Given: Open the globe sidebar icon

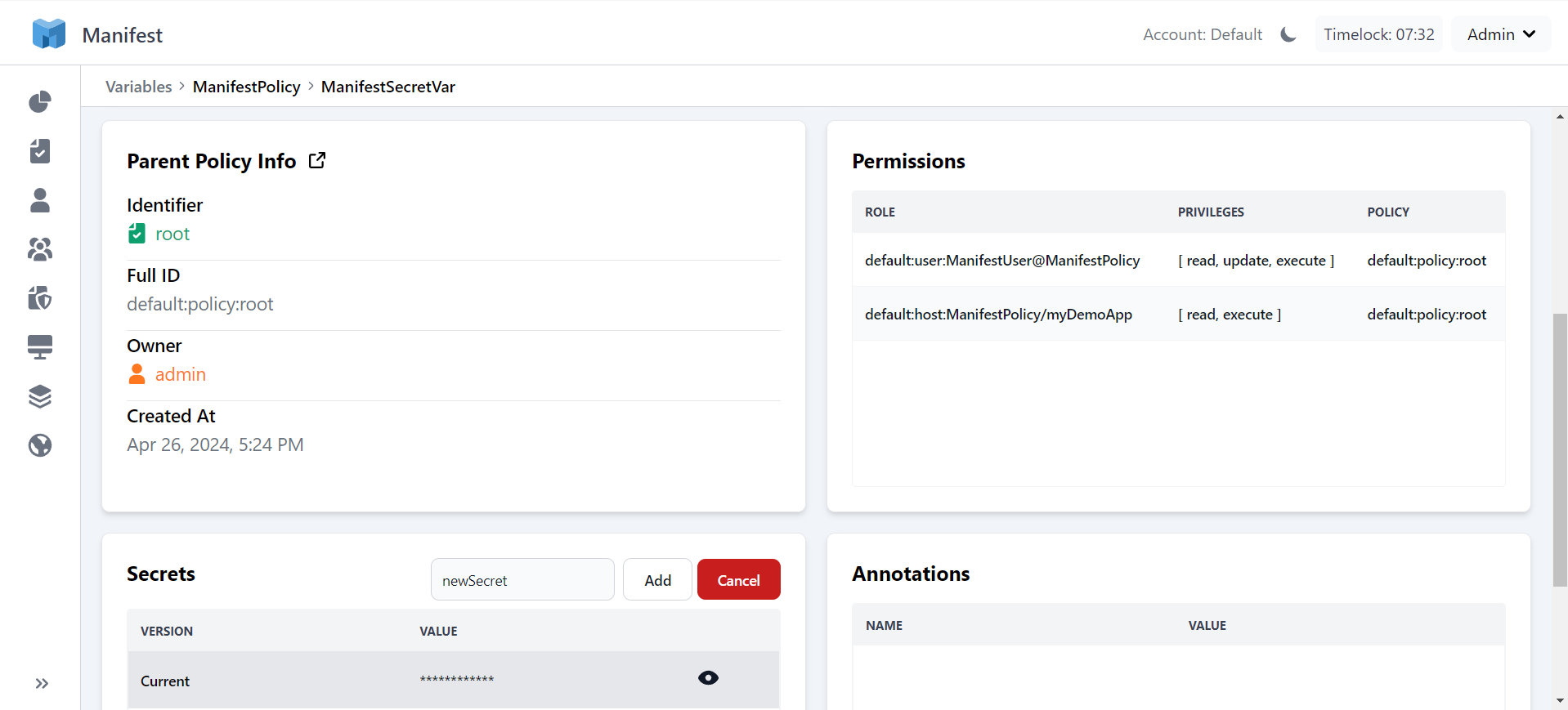Looking at the screenshot, I should [x=40, y=445].
